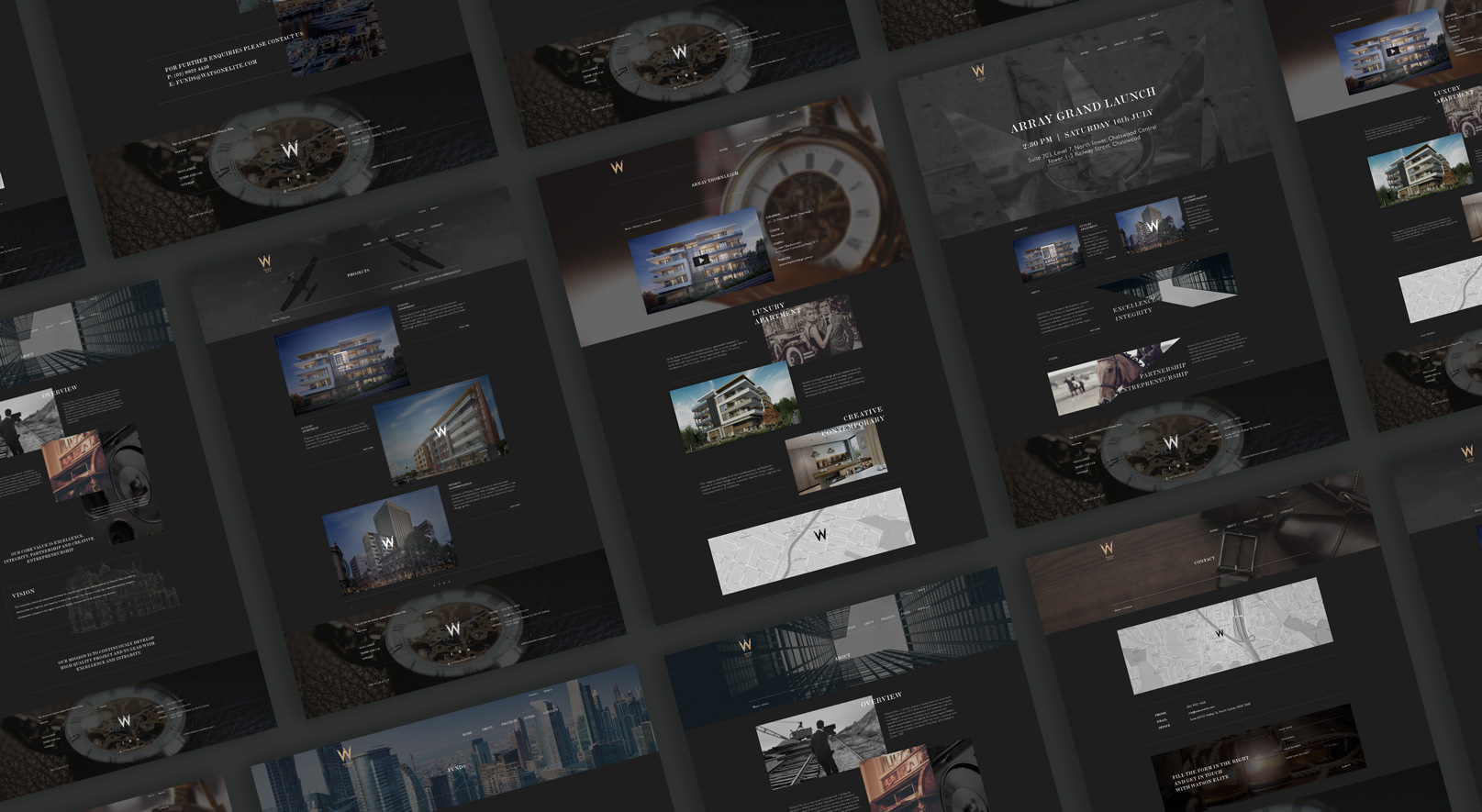Open About in the Grand Launch page navigation
This screenshot has height=812, width=1482.
[x=1102, y=49]
